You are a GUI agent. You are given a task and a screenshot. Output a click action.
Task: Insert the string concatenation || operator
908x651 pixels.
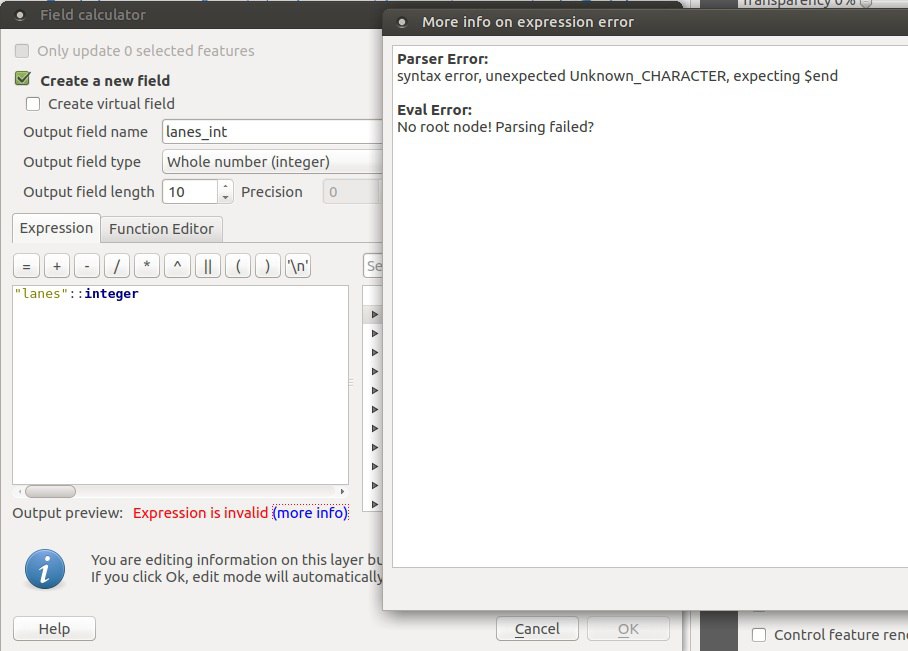point(207,266)
